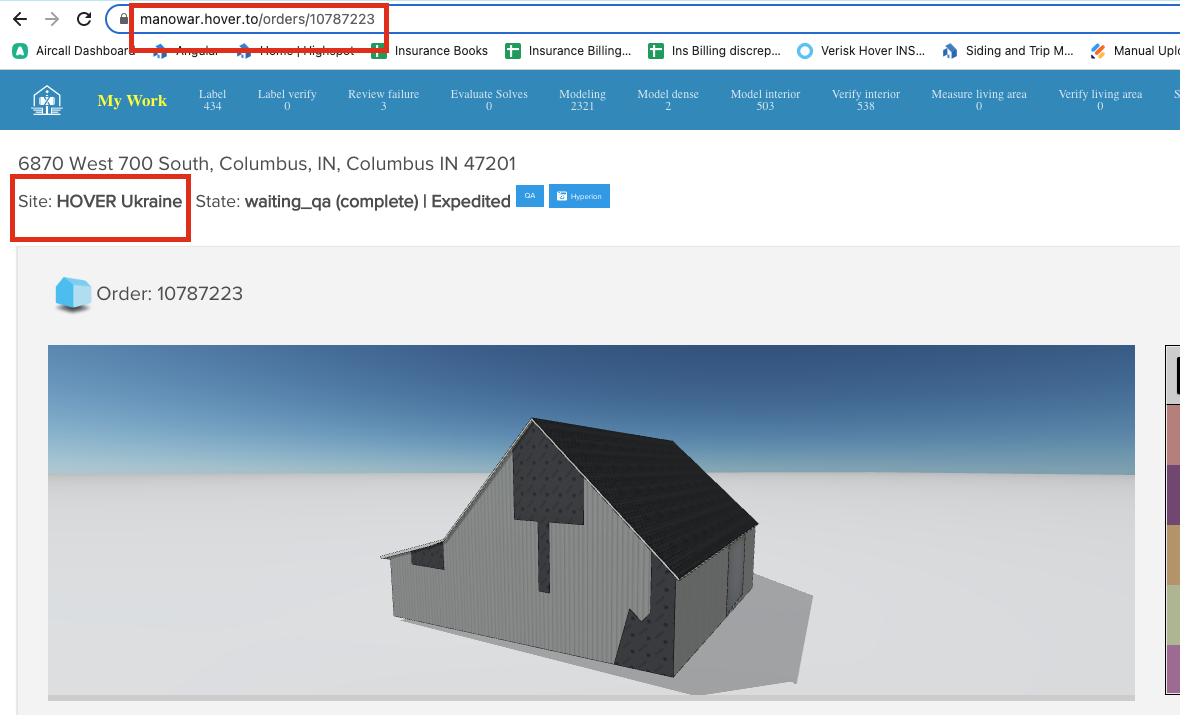Open the Verisk Hover INS bookmark
Viewport: 1180px width, 715px height.
coord(862,50)
